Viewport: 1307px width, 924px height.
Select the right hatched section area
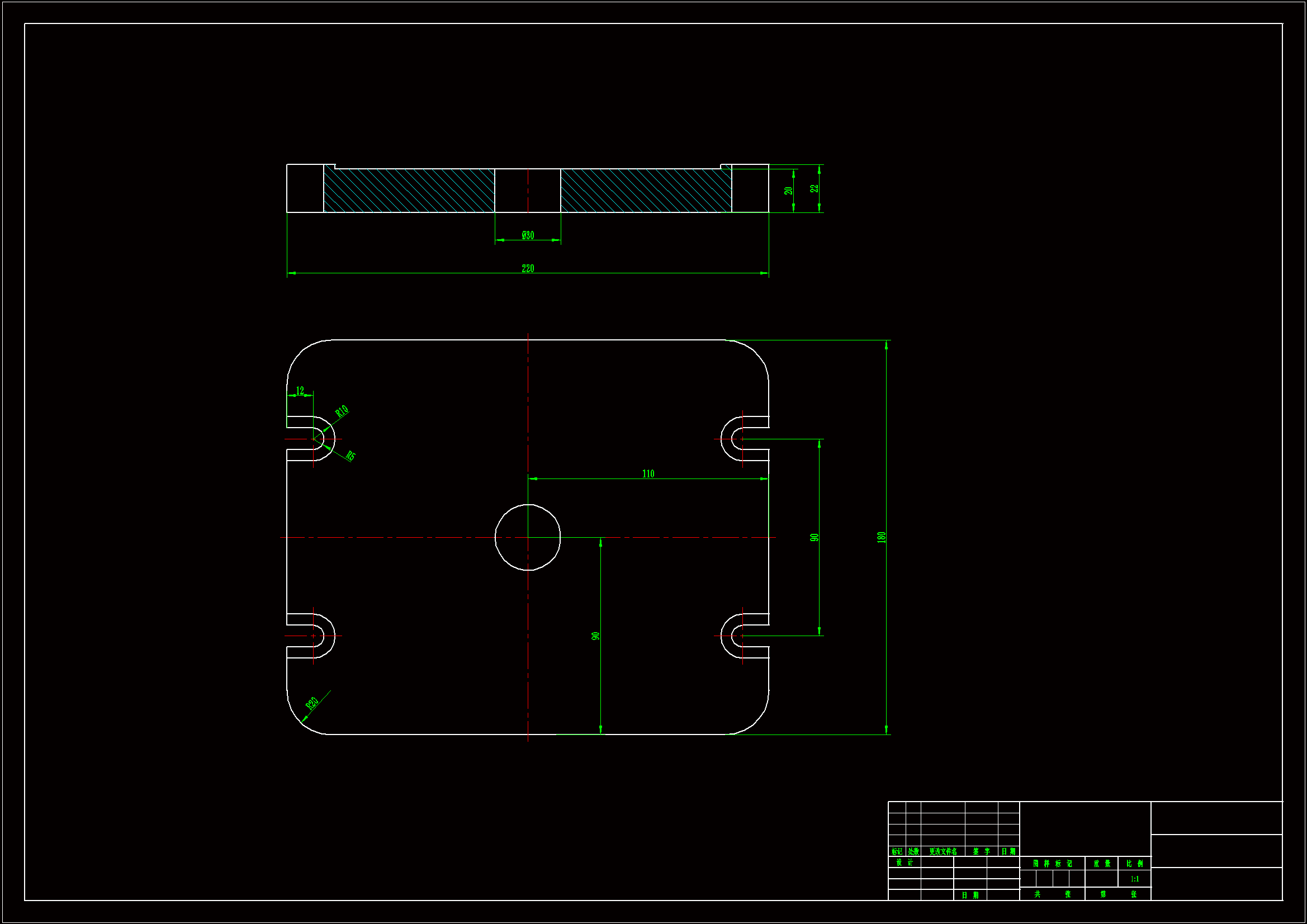point(646,191)
